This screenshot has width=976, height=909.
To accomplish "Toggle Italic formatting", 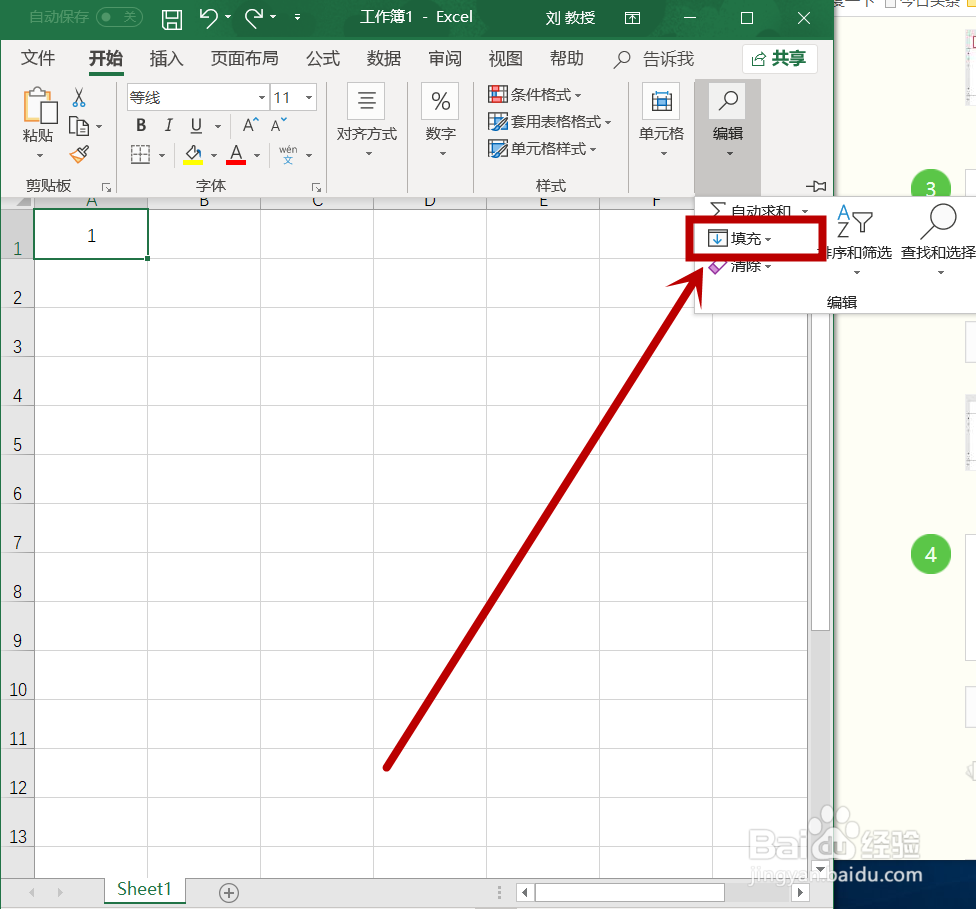I will click(x=168, y=126).
